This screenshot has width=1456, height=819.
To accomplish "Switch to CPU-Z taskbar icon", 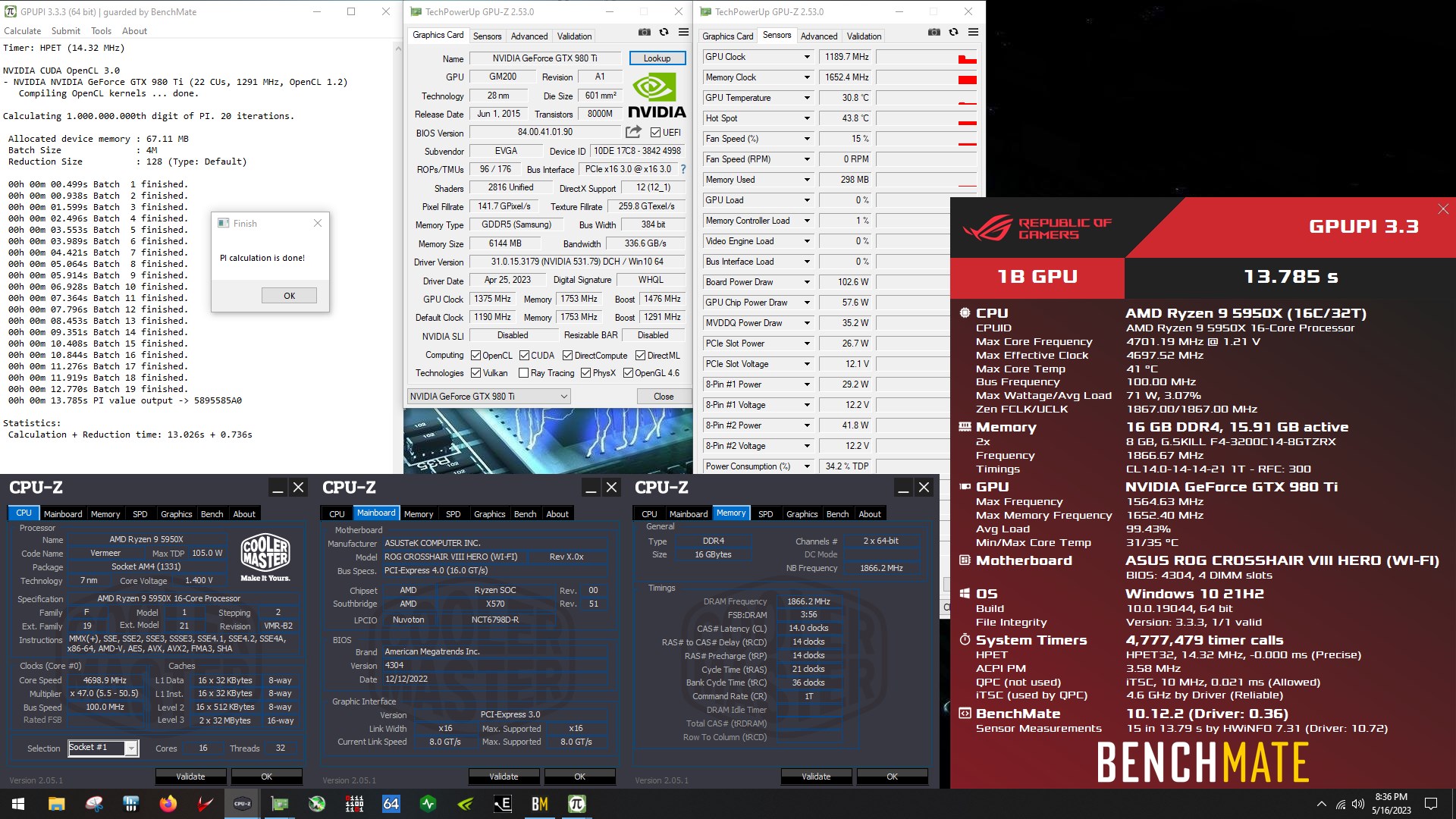I will tap(242, 804).
